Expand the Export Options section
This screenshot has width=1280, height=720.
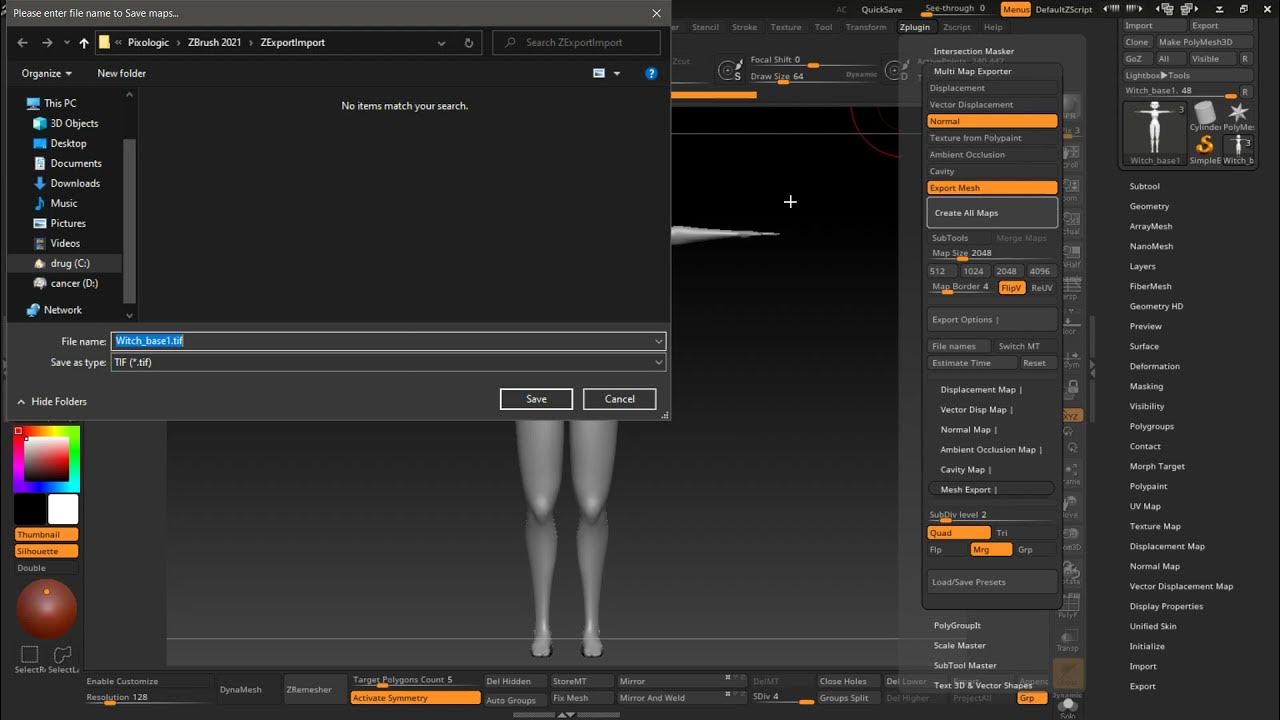coord(992,319)
